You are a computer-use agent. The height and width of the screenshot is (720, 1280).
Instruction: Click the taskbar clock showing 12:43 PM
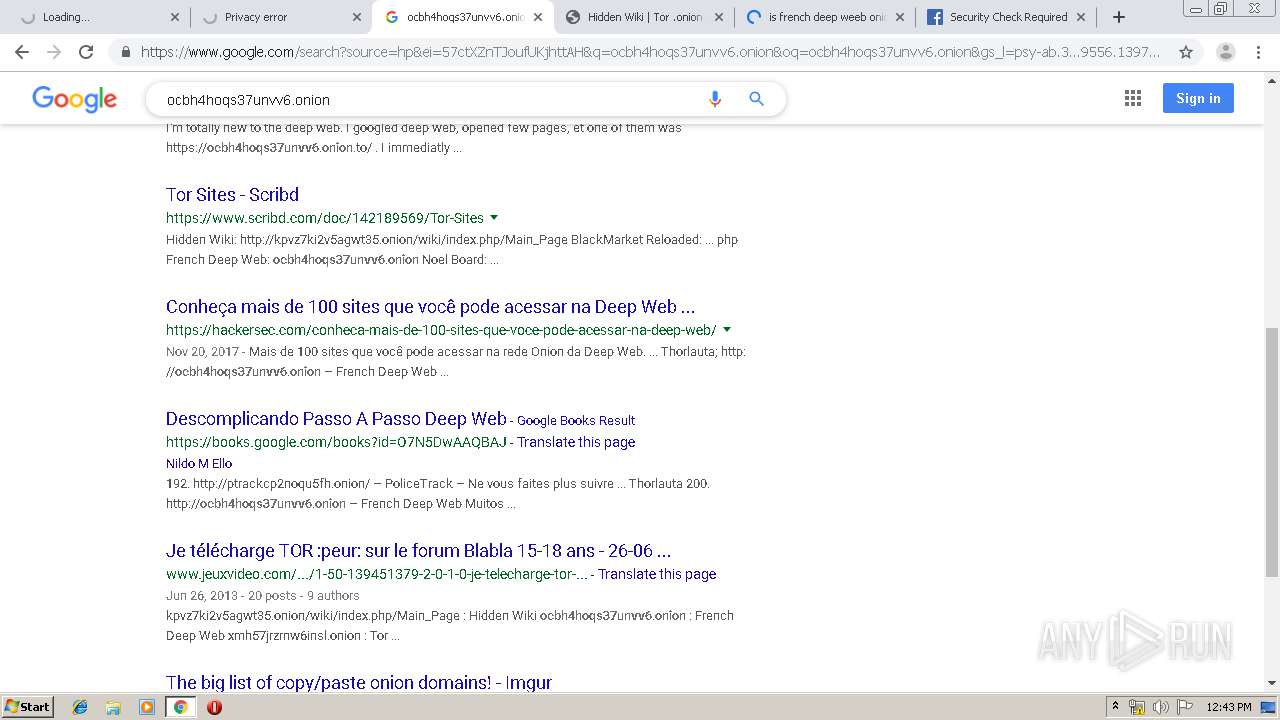tap(1229, 707)
